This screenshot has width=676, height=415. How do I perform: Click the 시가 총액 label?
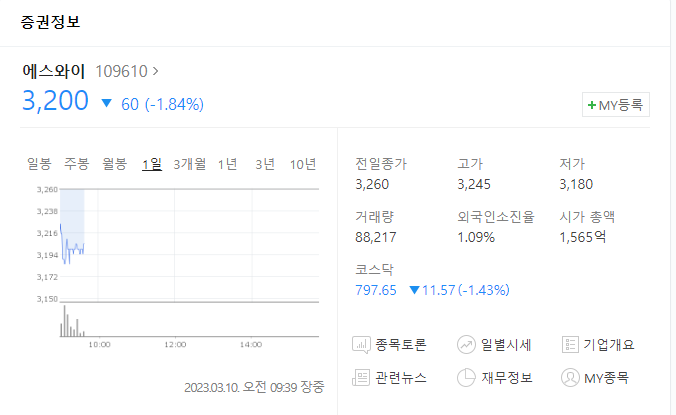(x=587, y=217)
